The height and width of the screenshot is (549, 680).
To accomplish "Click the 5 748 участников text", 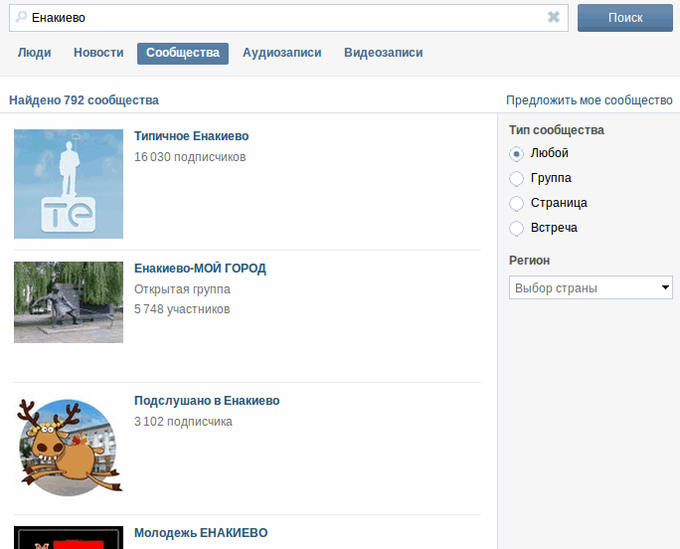I will [x=182, y=309].
